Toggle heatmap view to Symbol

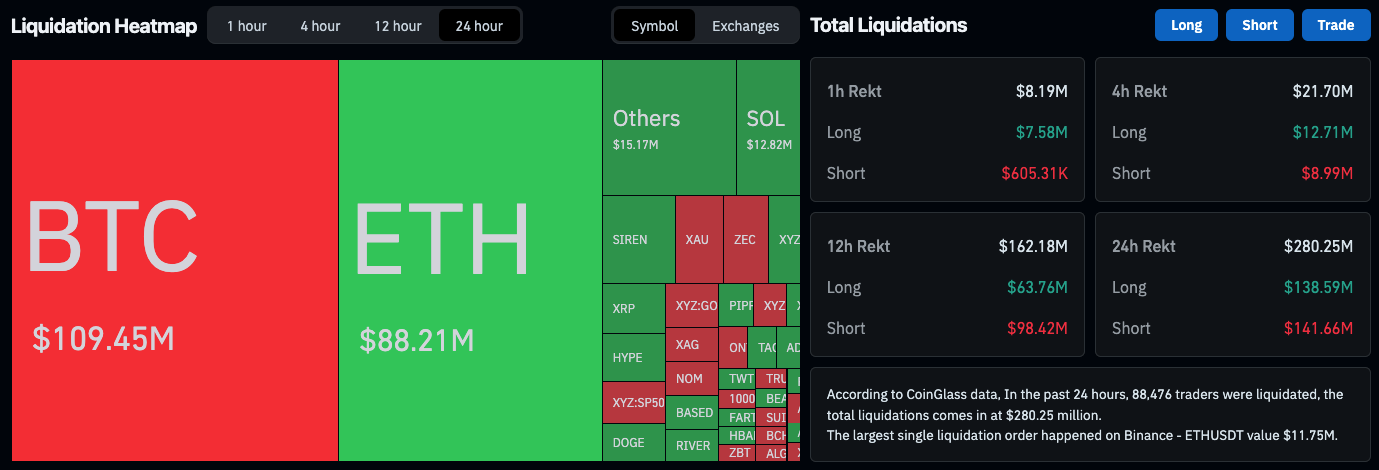[x=654, y=26]
